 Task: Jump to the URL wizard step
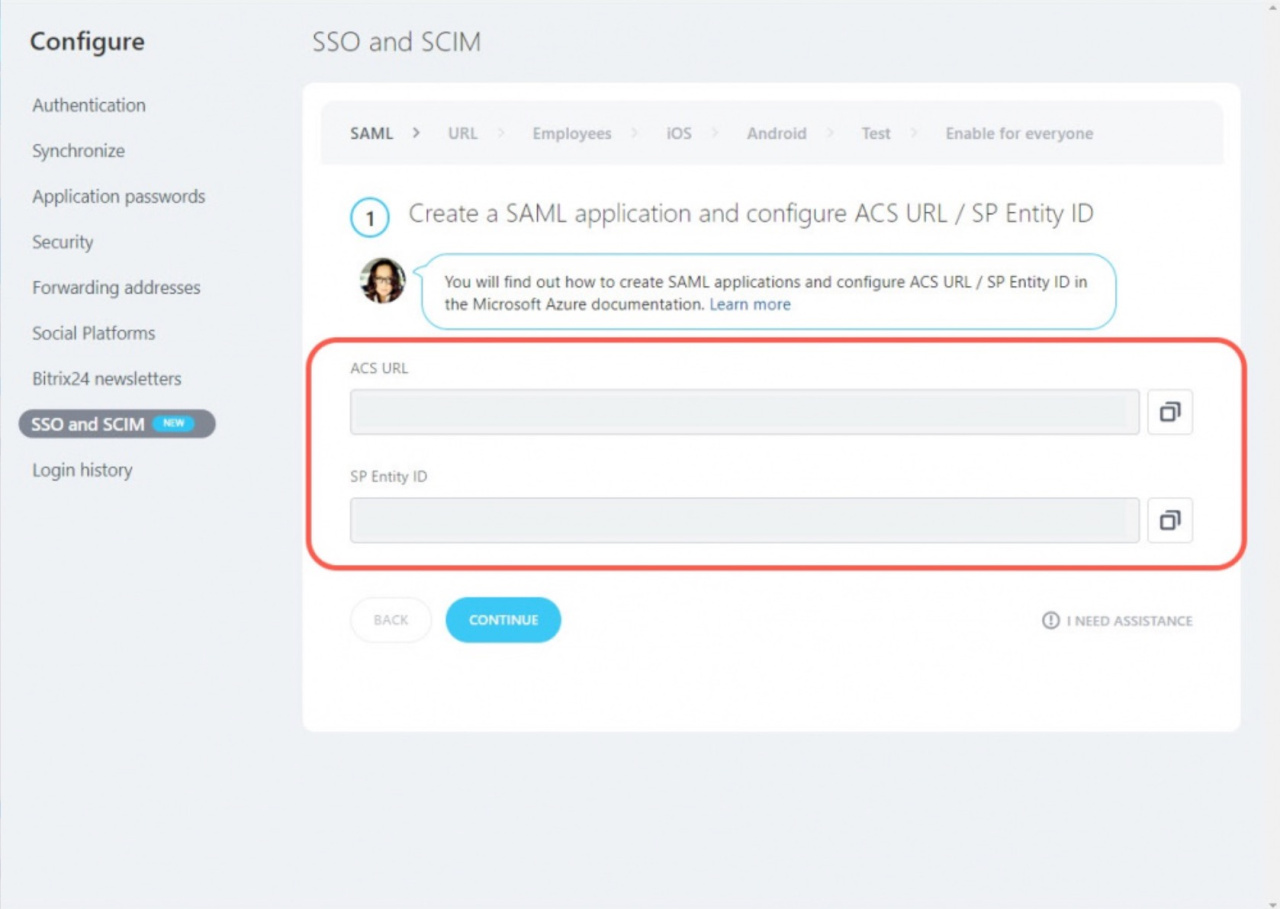coord(463,133)
